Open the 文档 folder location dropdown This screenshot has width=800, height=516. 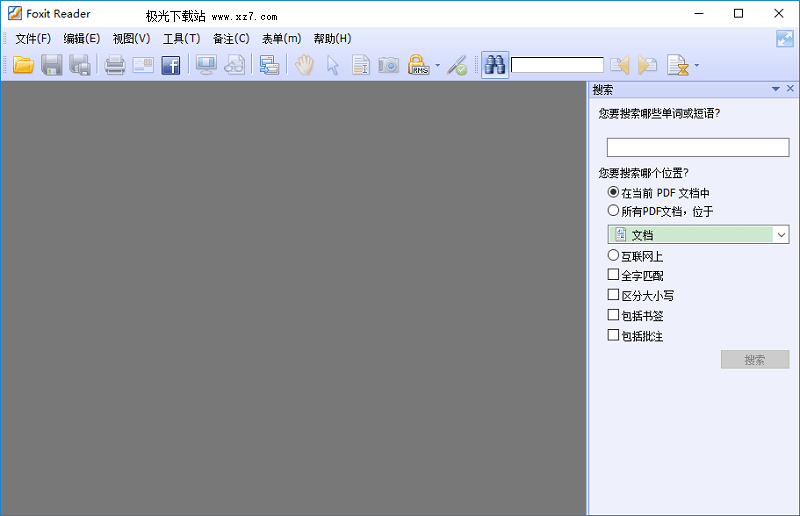[x=698, y=235]
